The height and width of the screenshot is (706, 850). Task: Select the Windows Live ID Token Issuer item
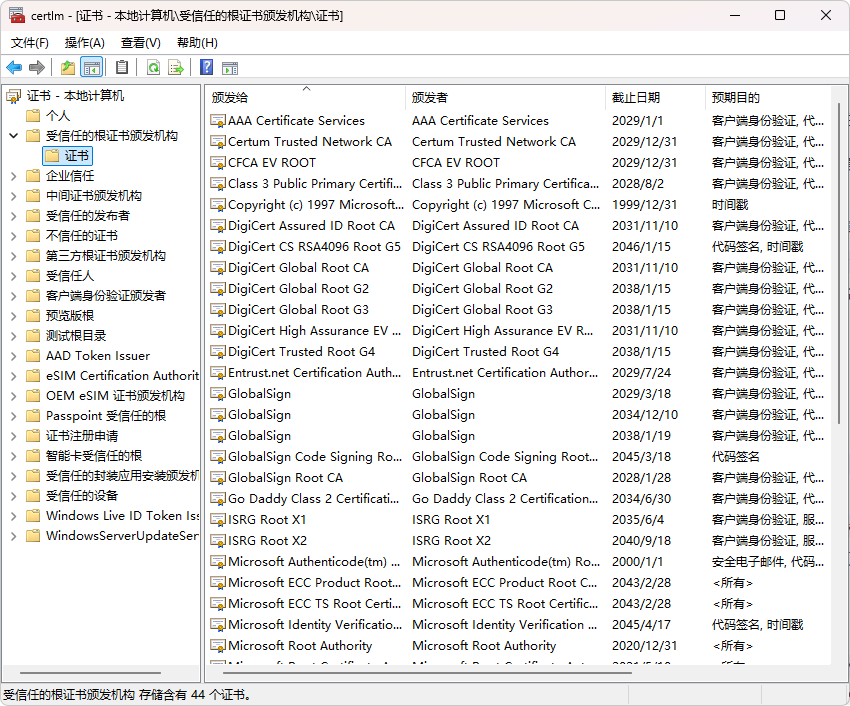coord(122,516)
